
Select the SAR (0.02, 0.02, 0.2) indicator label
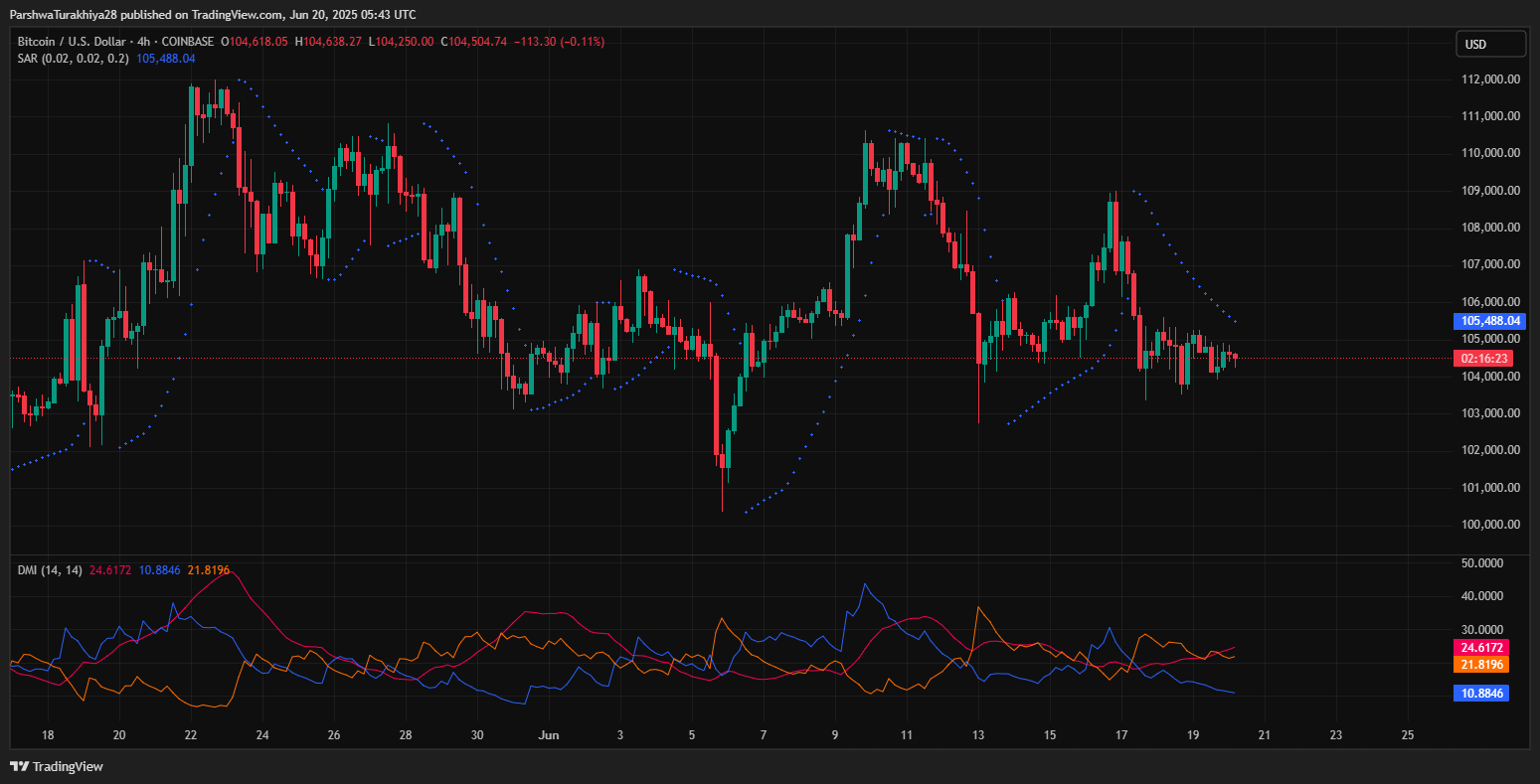[x=73, y=59]
